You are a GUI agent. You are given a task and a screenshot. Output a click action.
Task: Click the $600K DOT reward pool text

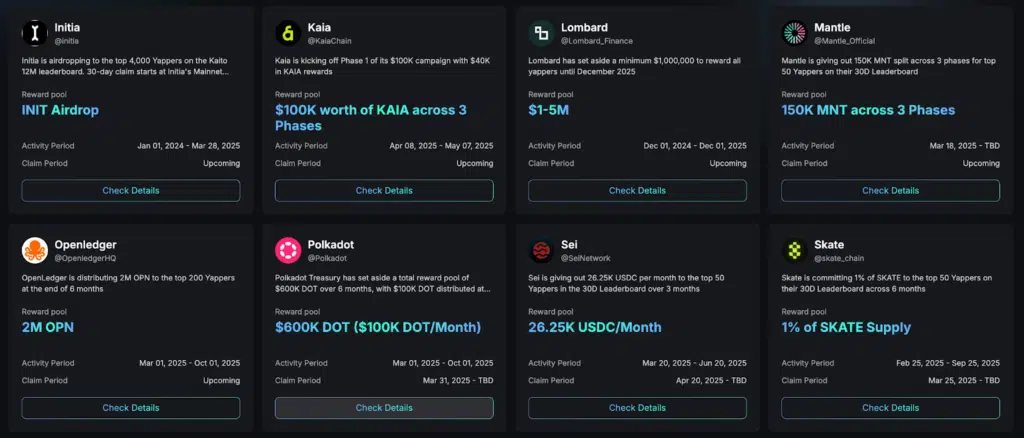(377, 327)
